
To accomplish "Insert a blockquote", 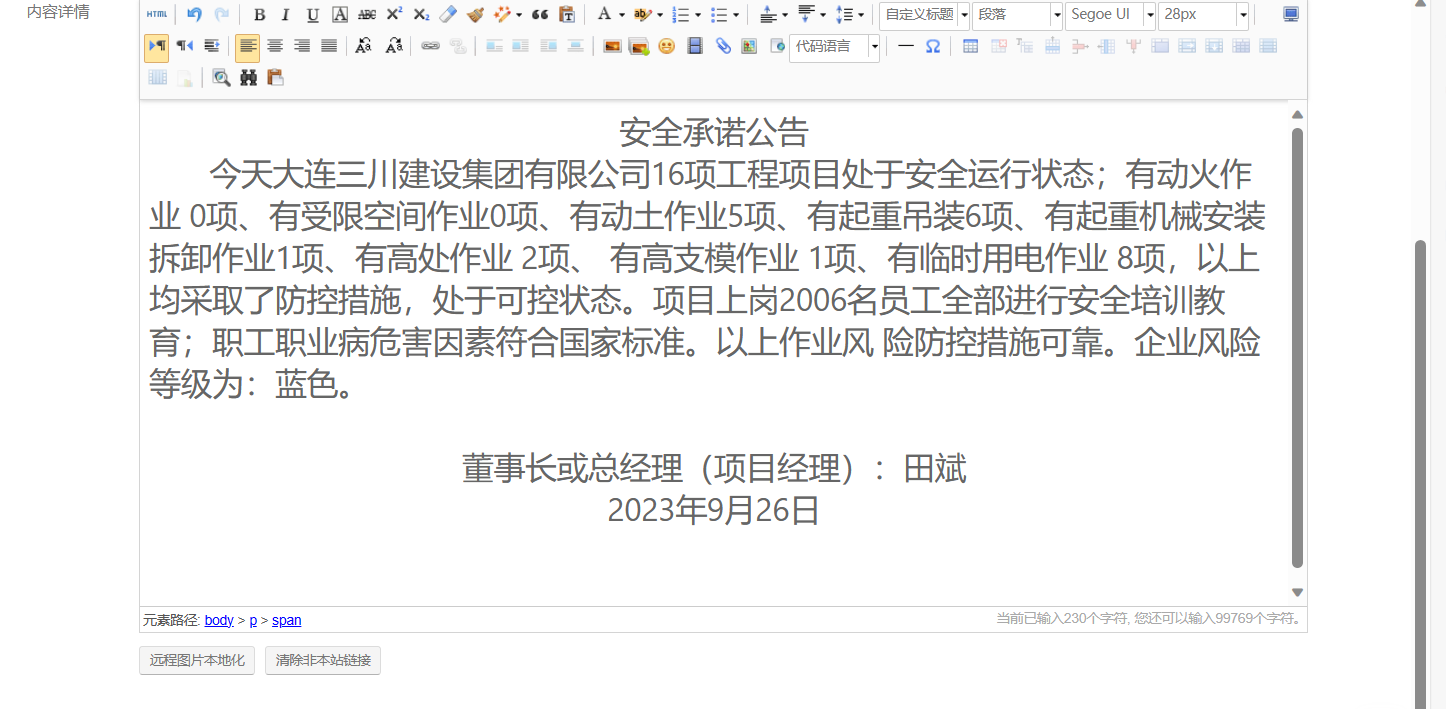I will coord(540,15).
